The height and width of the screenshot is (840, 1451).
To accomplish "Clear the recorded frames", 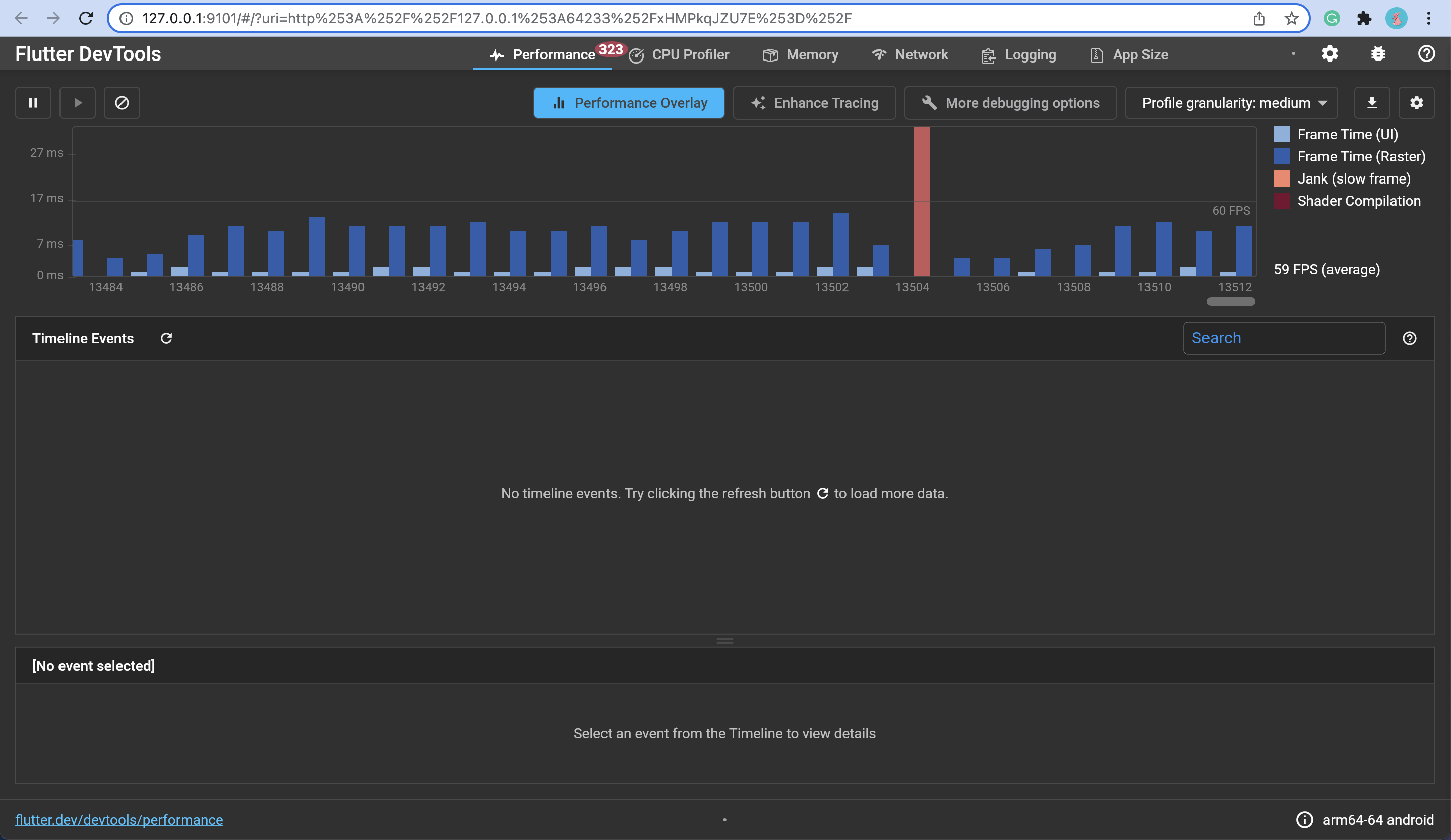I will [122, 102].
